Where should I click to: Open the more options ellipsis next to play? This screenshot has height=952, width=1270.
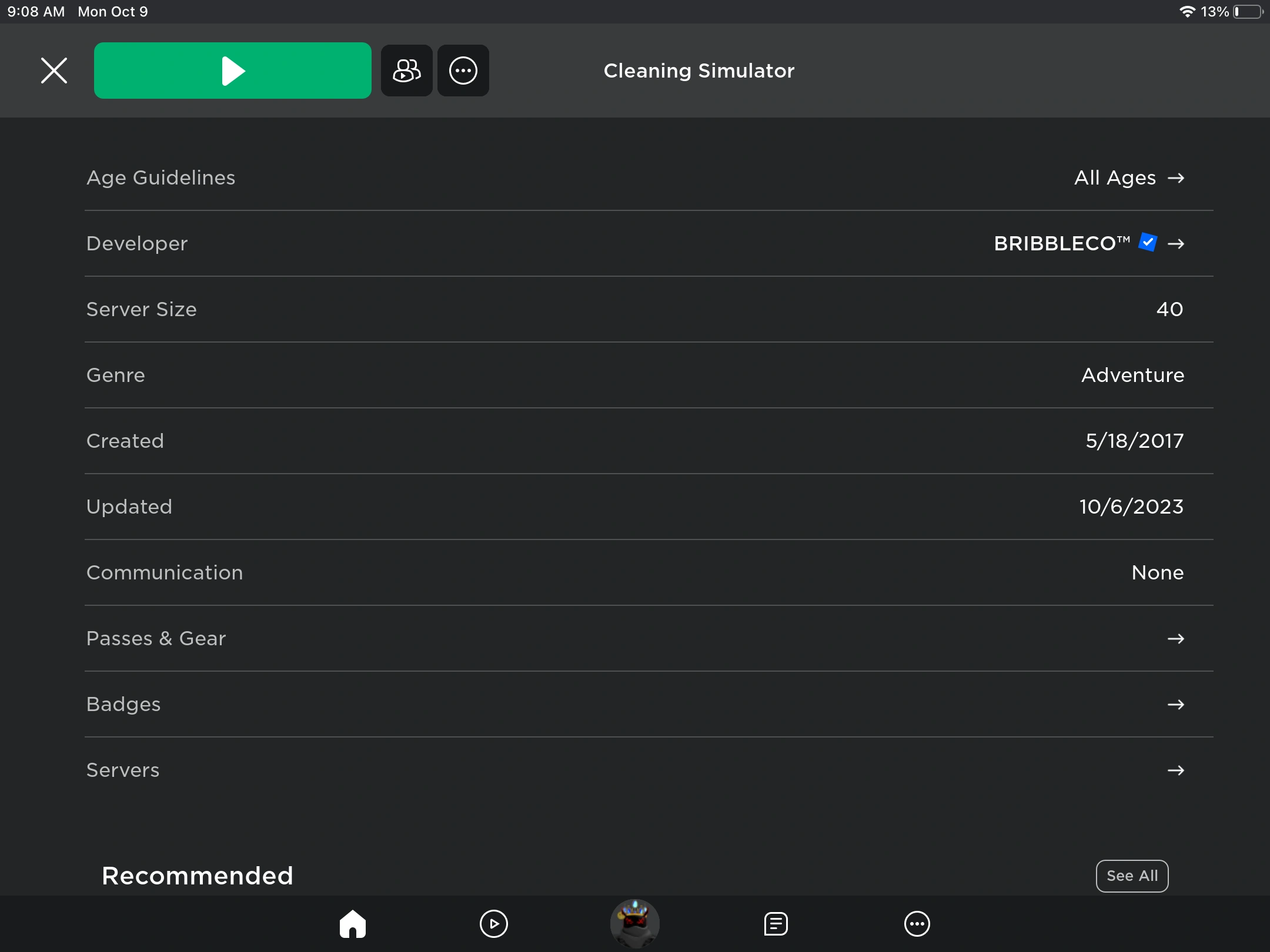click(x=463, y=71)
